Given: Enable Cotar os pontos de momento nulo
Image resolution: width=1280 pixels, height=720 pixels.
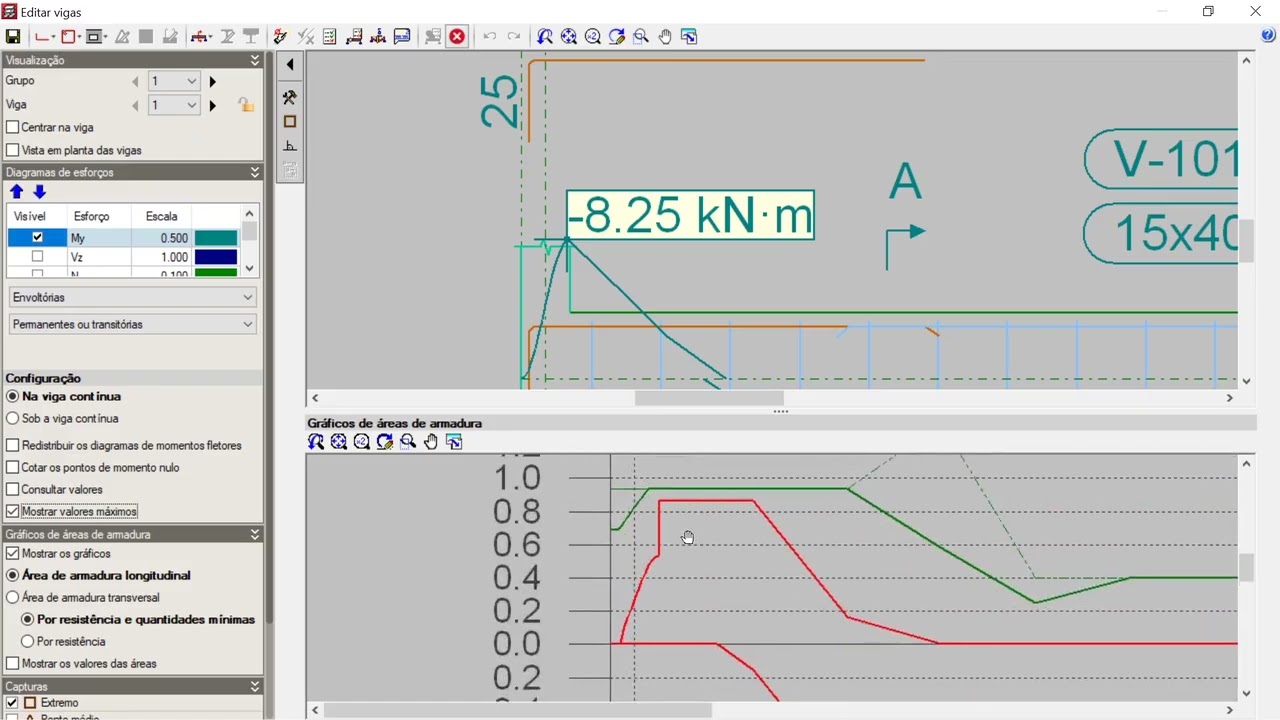Looking at the screenshot, I should click(x=13, y=467).
